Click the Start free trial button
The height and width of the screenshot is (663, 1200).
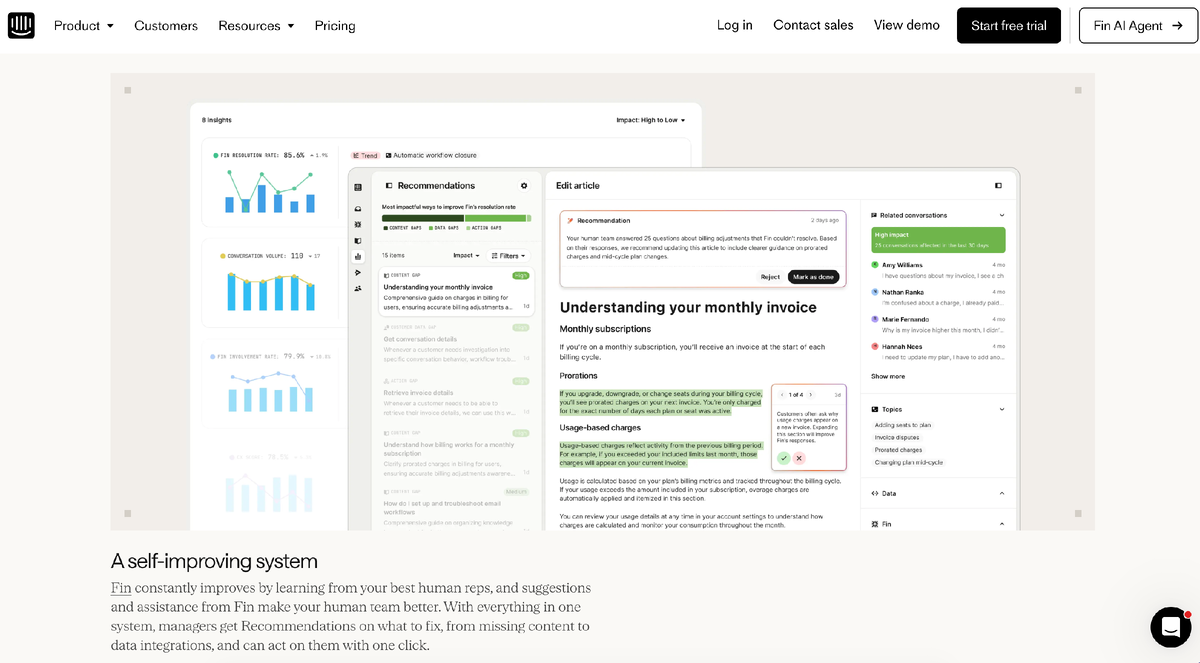1009,26
